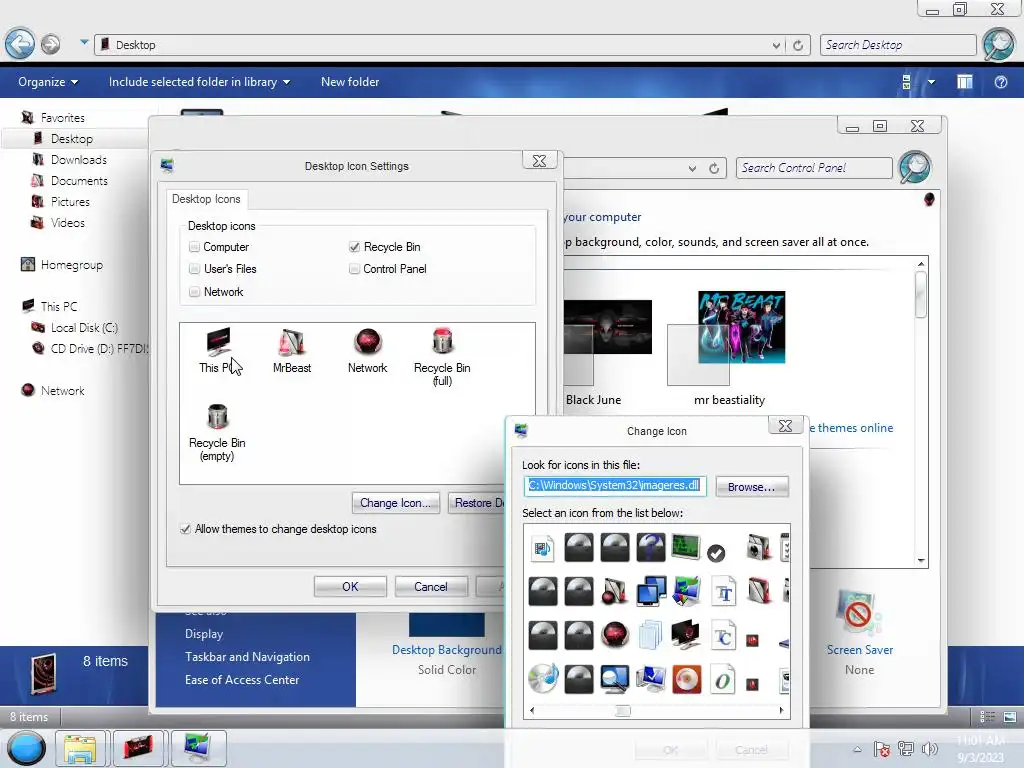Enable the Network desktop icon checkbox
Viewport: 1024px width, 768px height.
pos(194,292)
